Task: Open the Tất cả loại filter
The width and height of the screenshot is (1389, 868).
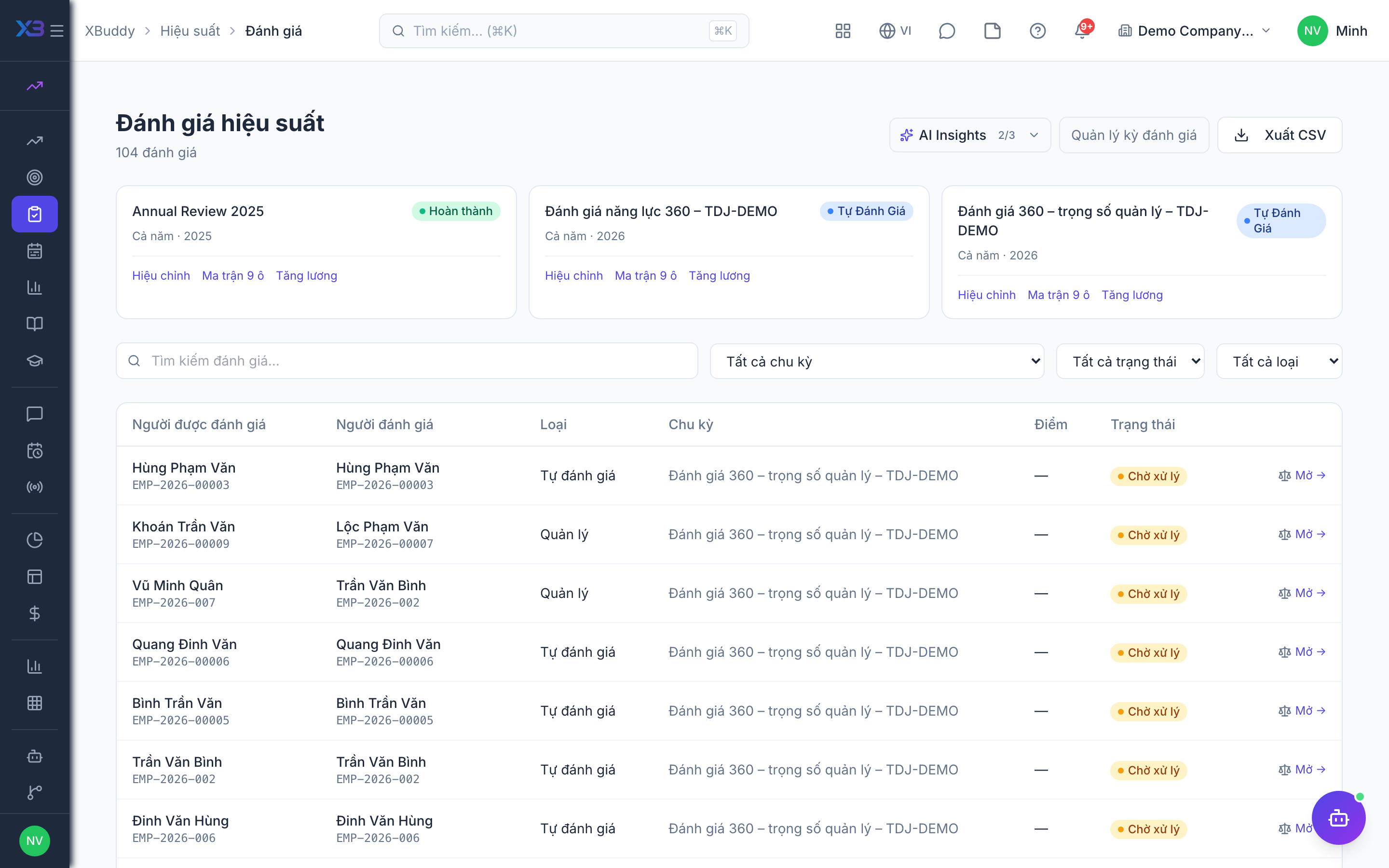Action: pos(1280,361)
